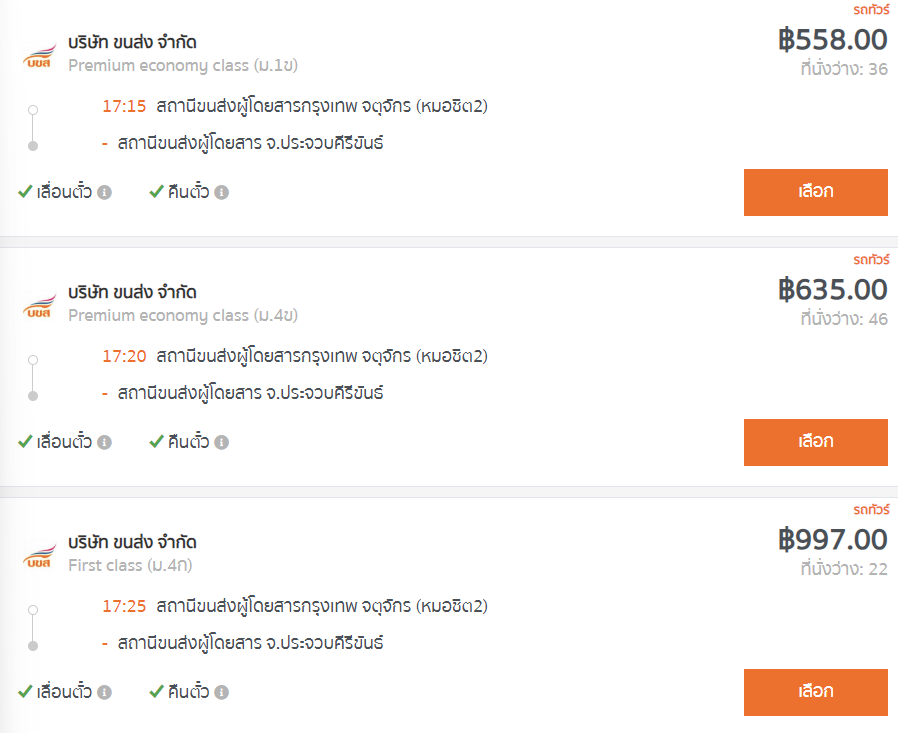Image resolution: width=898 pixels, height=733 pixels.
Task: Click the บขส logo of the ฿635.00 trip
Action: click(x=40, y=306)
